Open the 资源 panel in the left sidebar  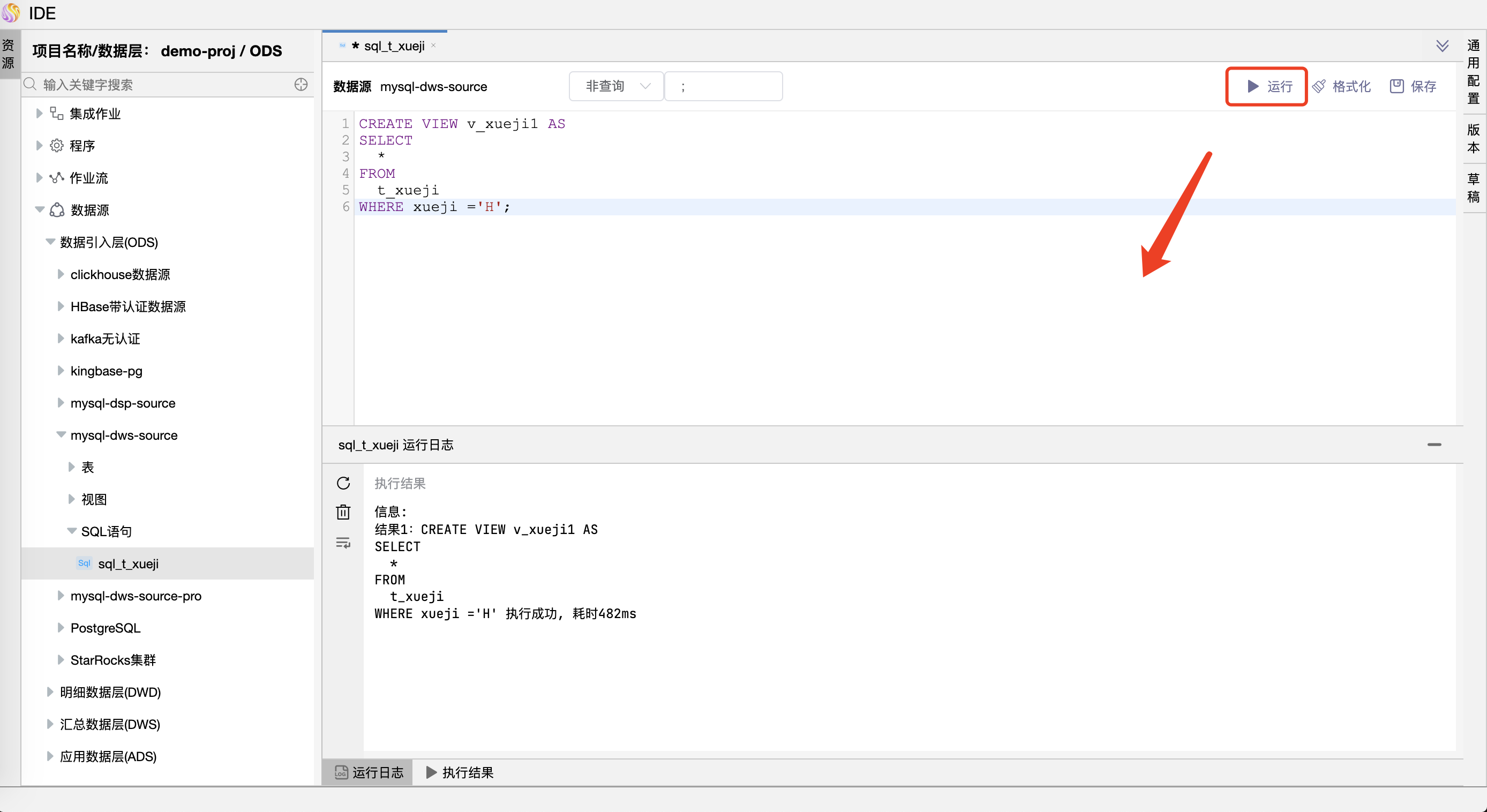9,54
